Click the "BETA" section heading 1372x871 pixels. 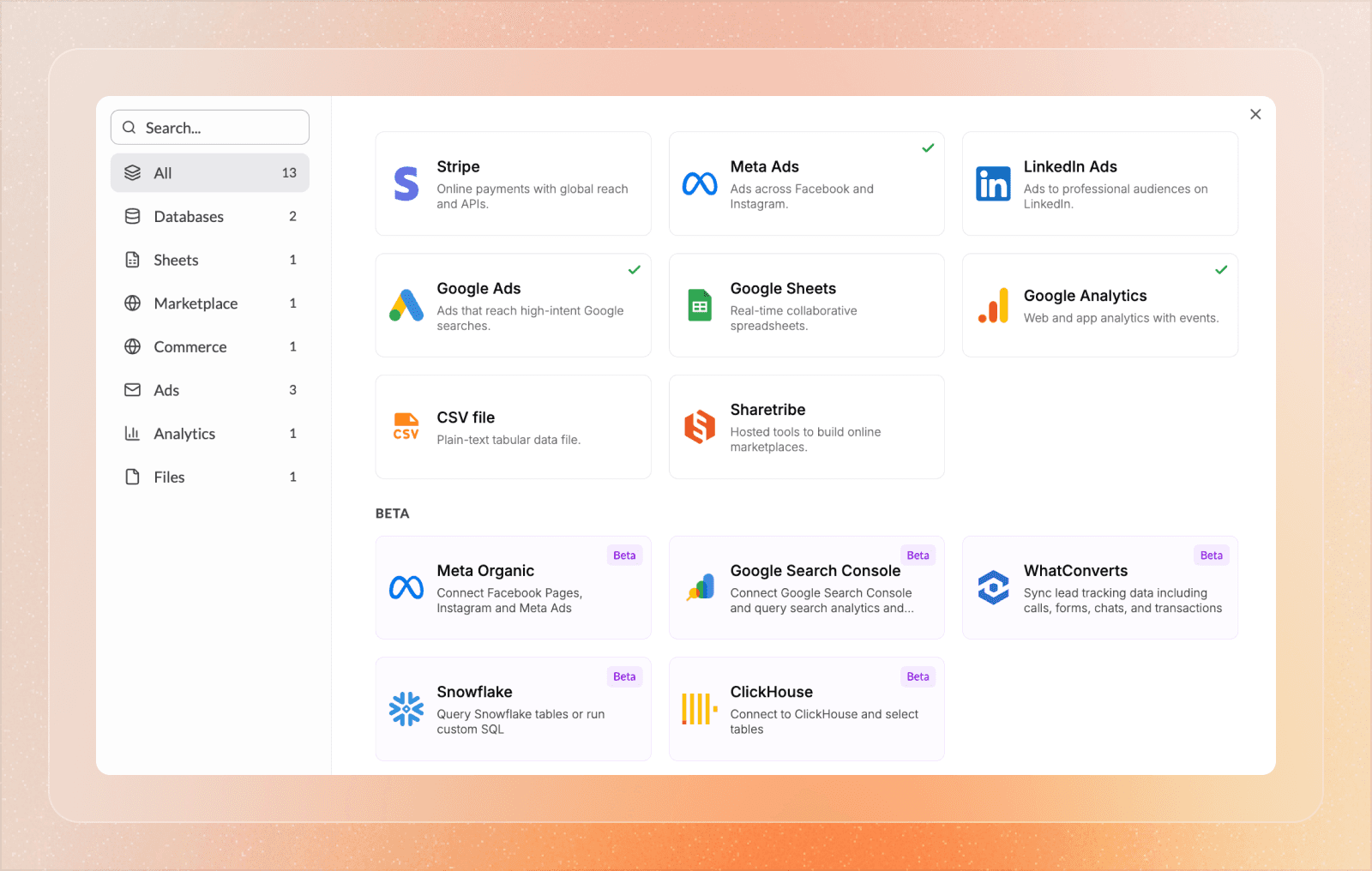(x=393, y=514)
